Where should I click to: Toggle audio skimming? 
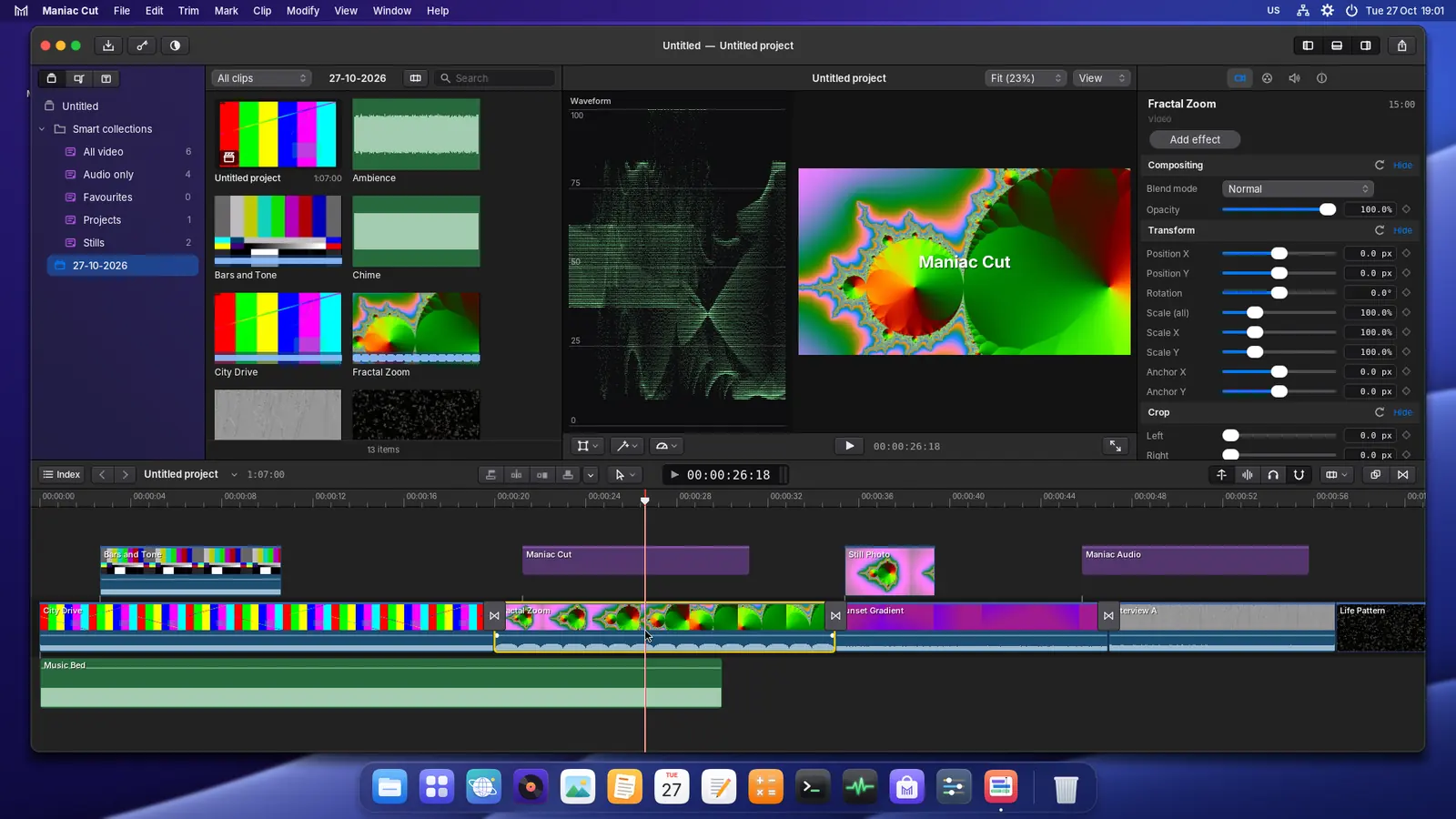(1248, 475)
